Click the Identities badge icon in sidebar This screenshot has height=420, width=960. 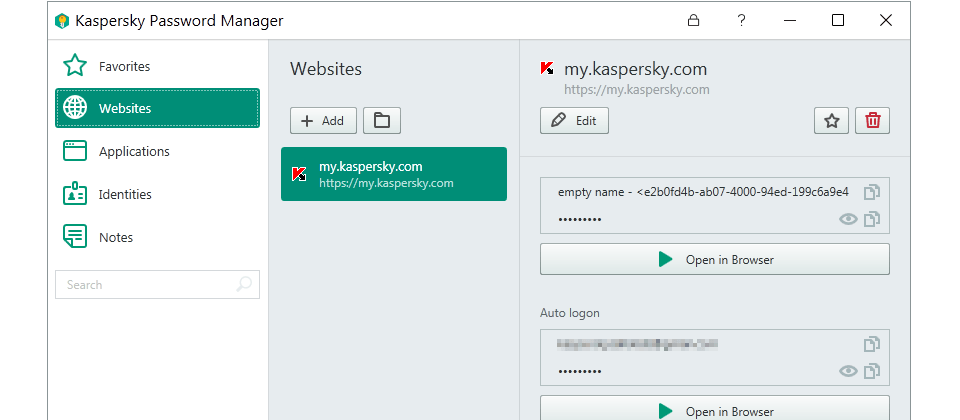click(x=75, y=193)
